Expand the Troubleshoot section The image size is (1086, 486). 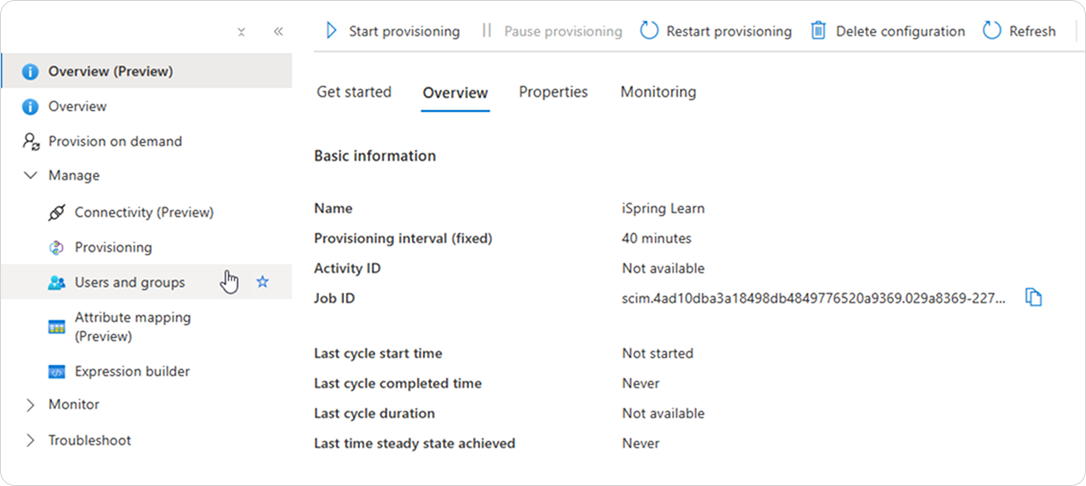(30, 440)
